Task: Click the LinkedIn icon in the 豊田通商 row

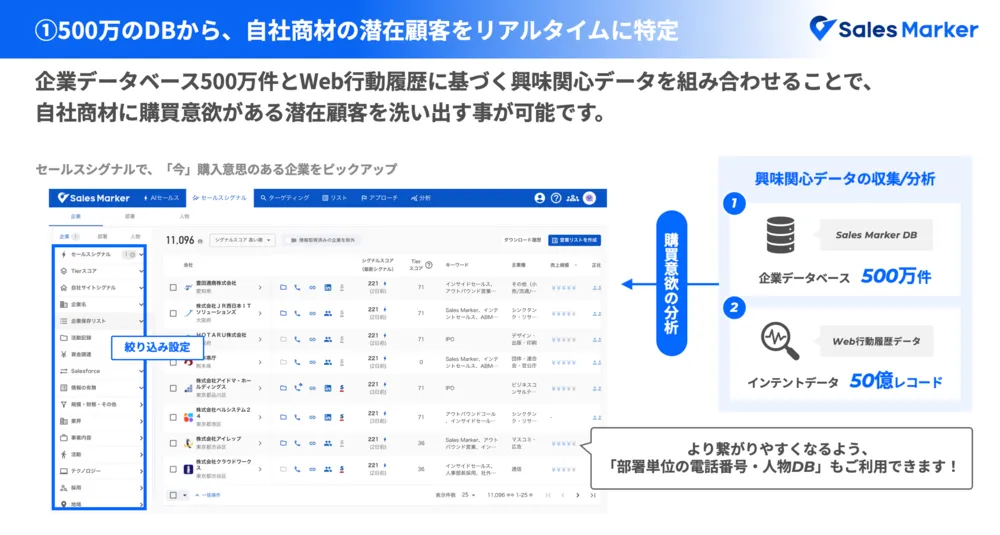Action: pyautogui.click(x=327, y=288)
